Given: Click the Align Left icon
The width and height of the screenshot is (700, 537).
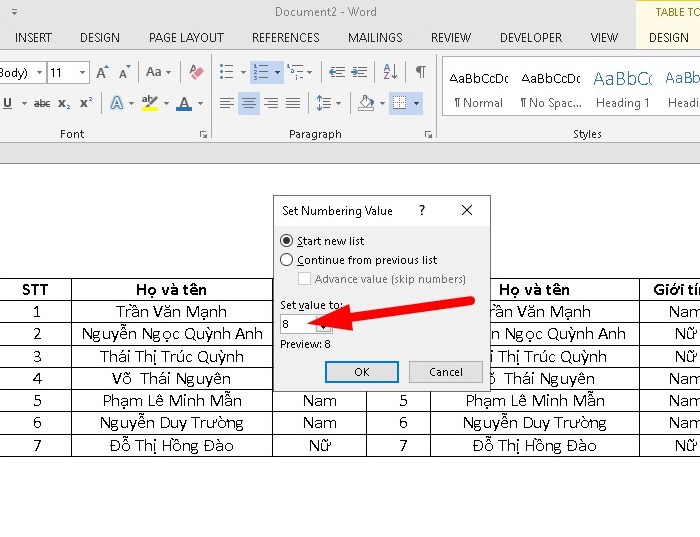Looking at the screenshot, I should point(227,104).
